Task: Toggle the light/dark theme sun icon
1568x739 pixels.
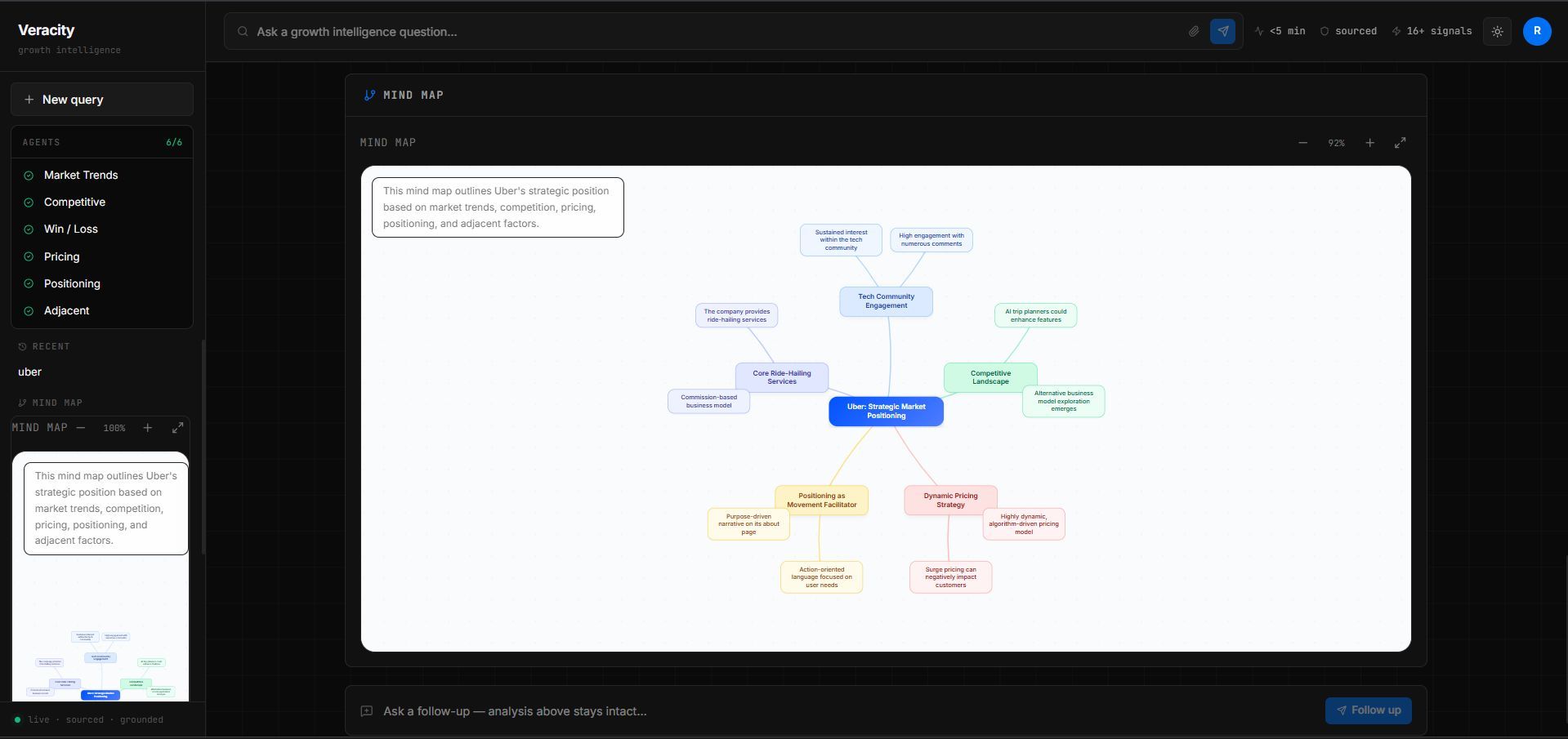Action: pos(1497,31)
